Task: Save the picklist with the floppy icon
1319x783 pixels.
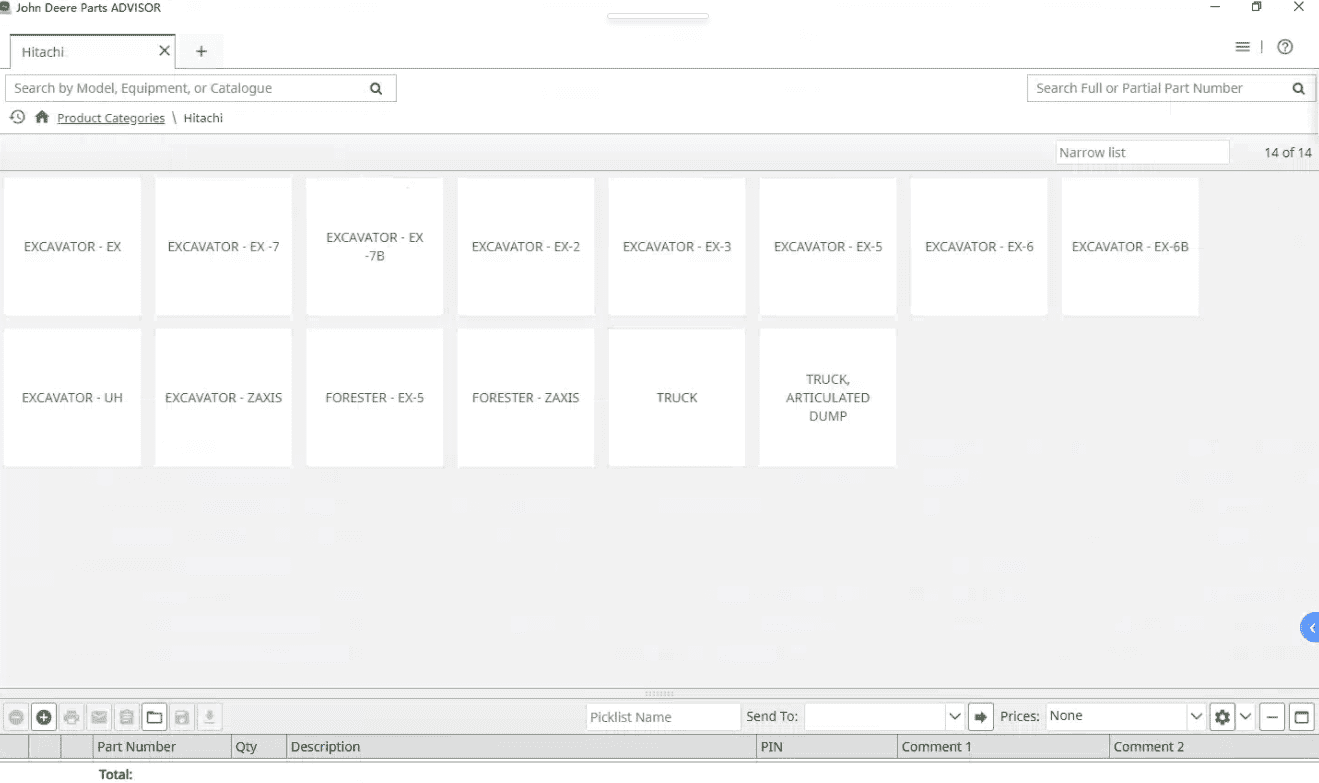Action: click(x=181, y=717)
